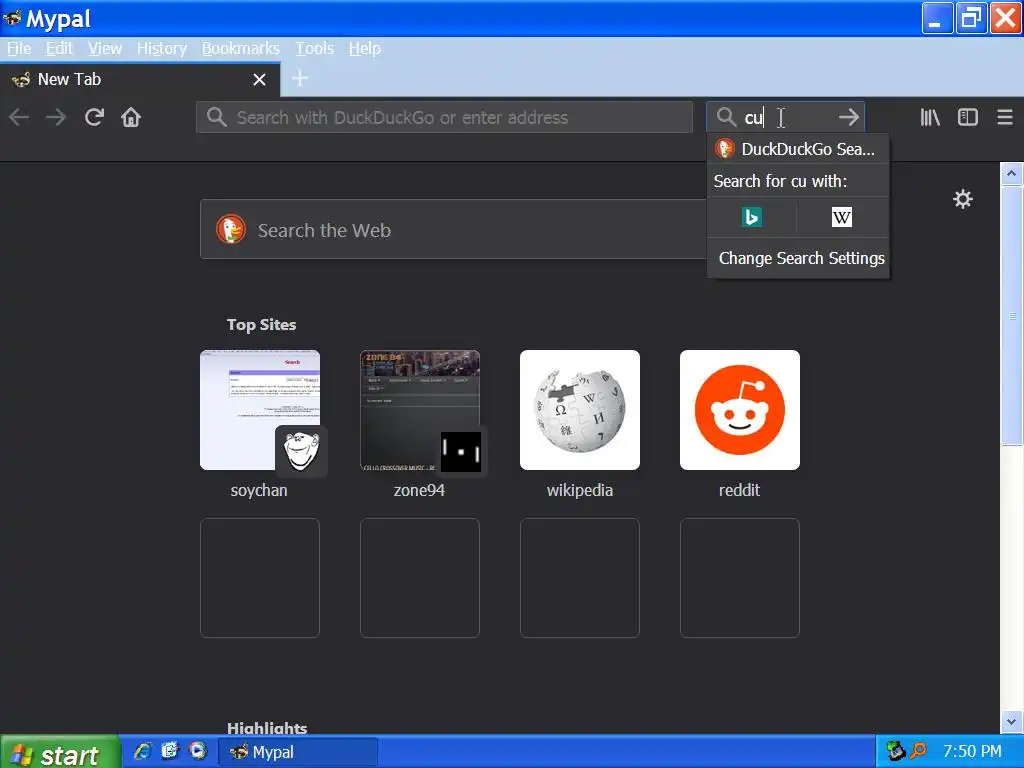This screenshot has width=1024, height=768.
Task: Launch Internet Explorer from quick launch
Action: tap(142, 752)
